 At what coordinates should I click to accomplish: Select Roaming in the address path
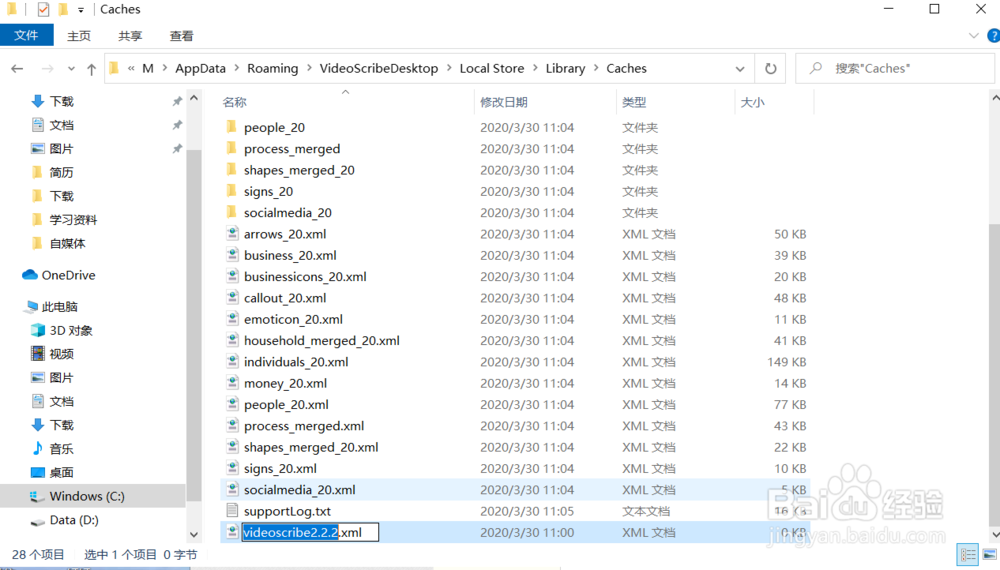tap(272, 68)
